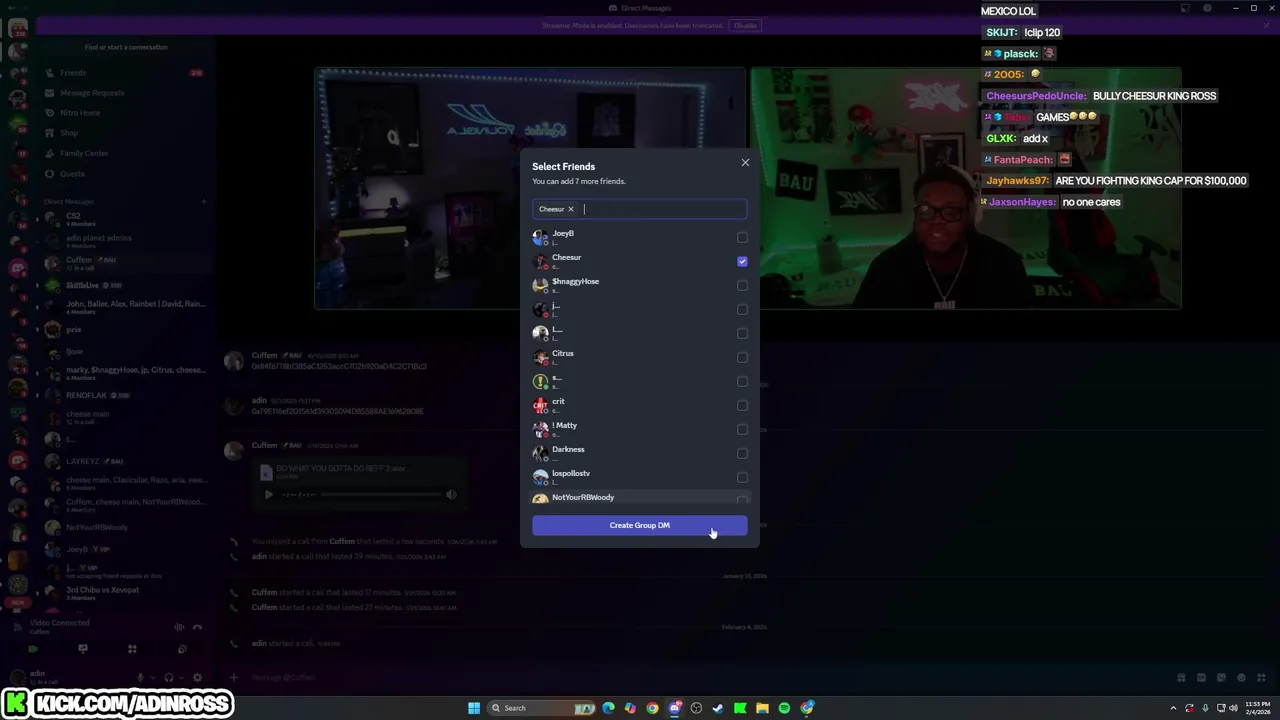
Task: Open OBS Studio from the taskbar
Action: point(697,708)
